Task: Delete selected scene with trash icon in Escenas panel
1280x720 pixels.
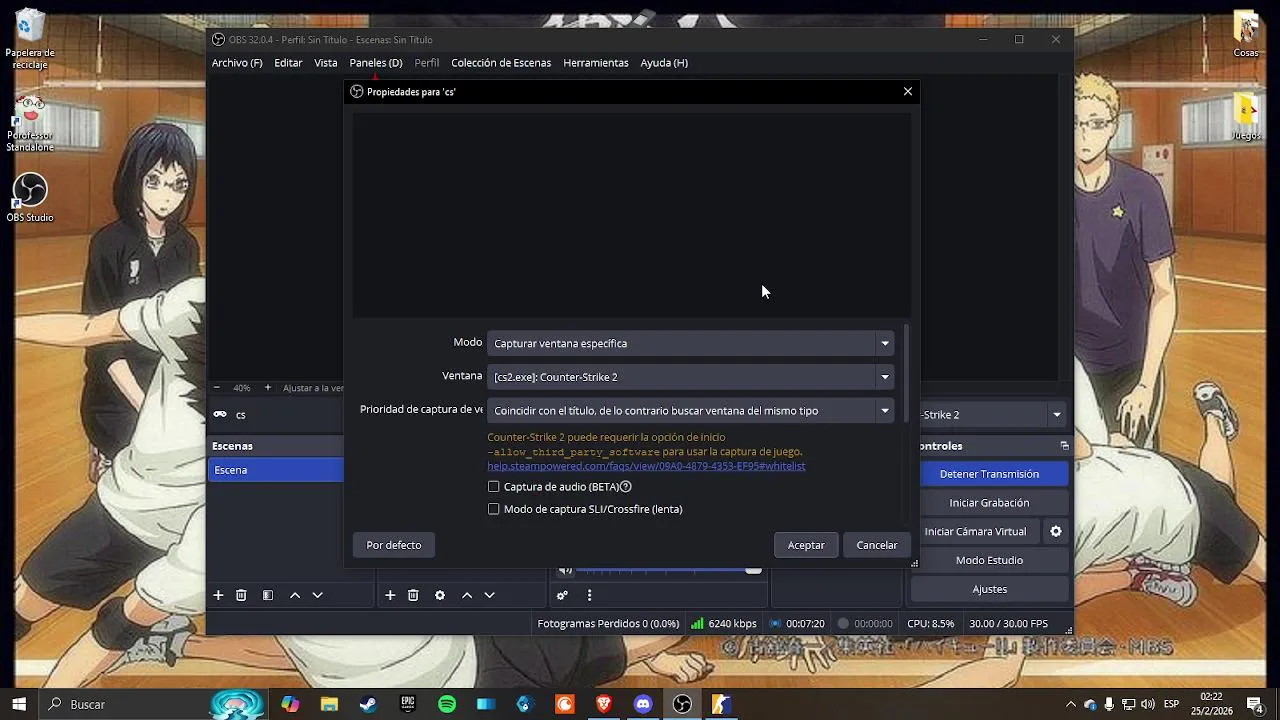Action: pos(241,595)
